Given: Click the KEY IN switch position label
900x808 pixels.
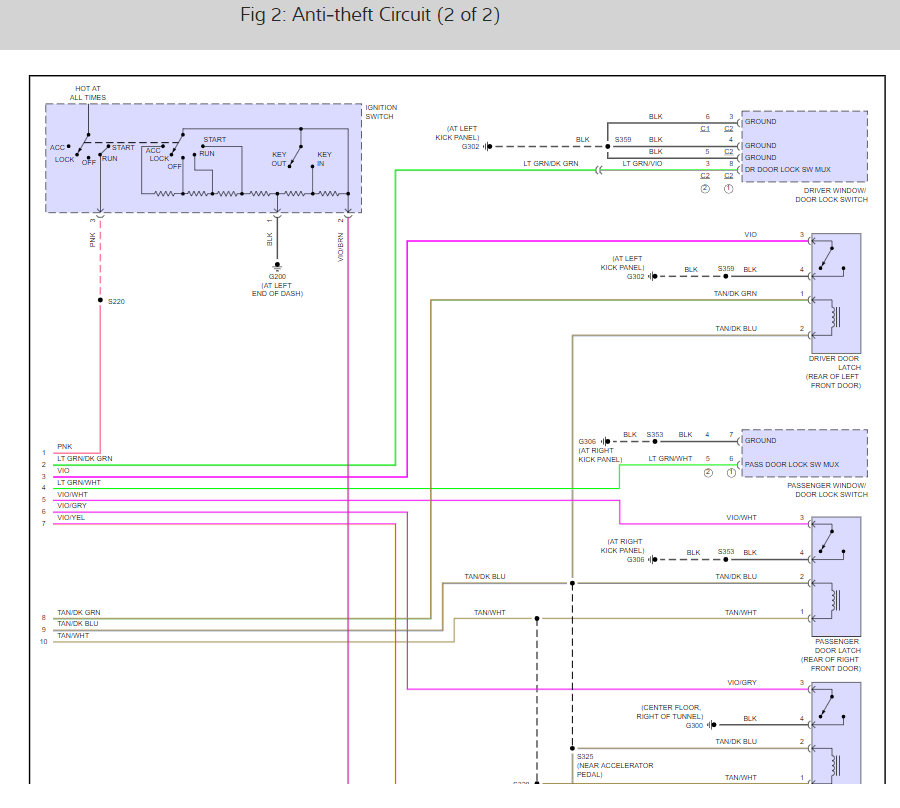Looking at the screenshot, I should coord(324,159).
